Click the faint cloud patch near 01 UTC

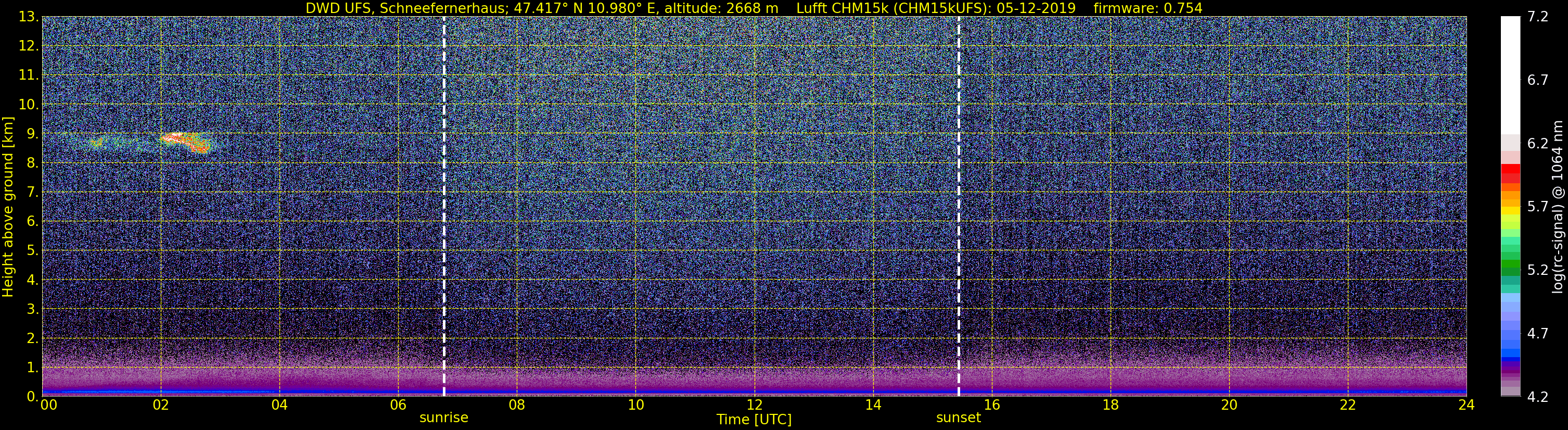pos(96,143)
